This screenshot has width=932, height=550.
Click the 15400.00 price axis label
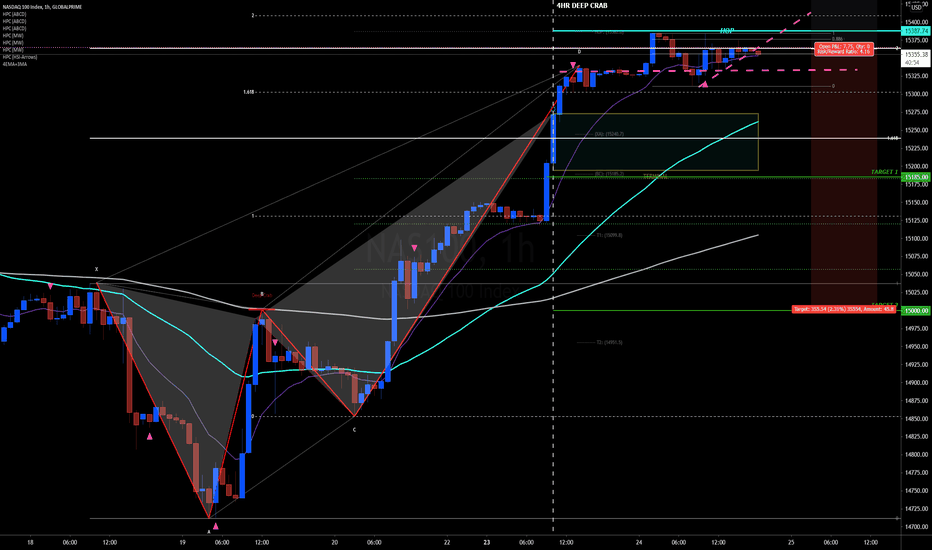click(x=916, y=21)
